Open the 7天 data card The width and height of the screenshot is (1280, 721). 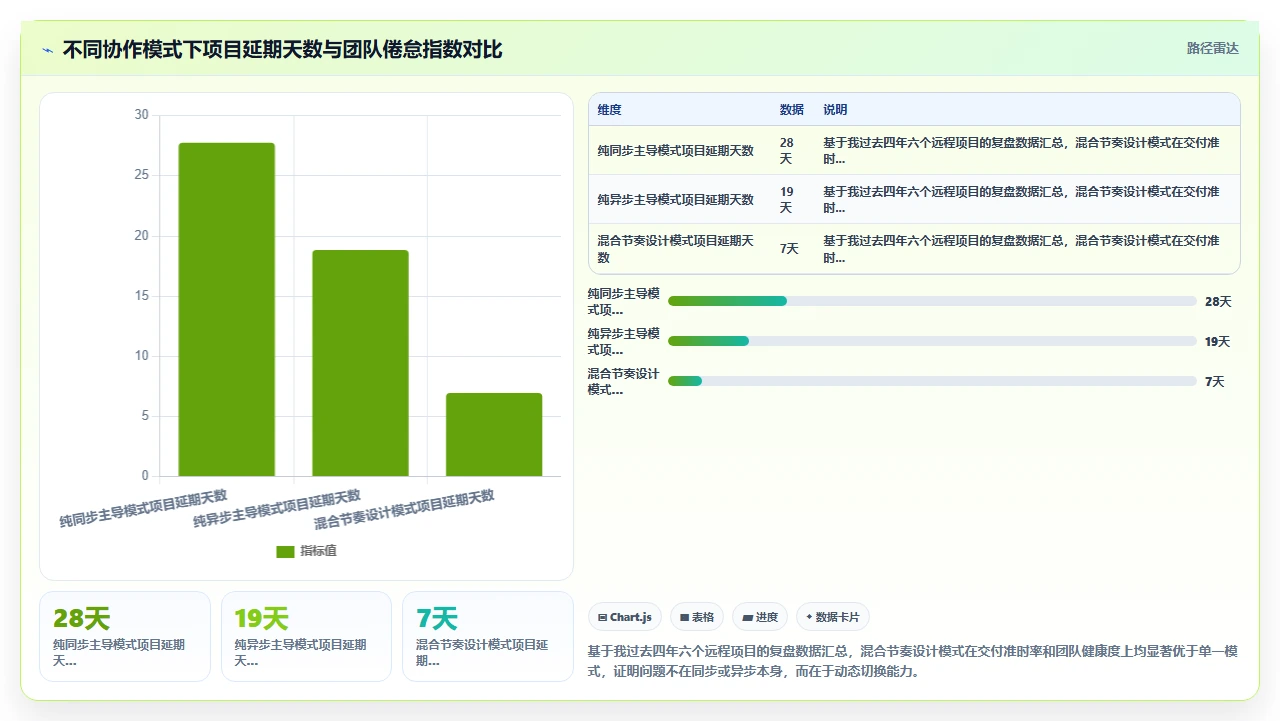pyautogui.click(x=488, y=637)
